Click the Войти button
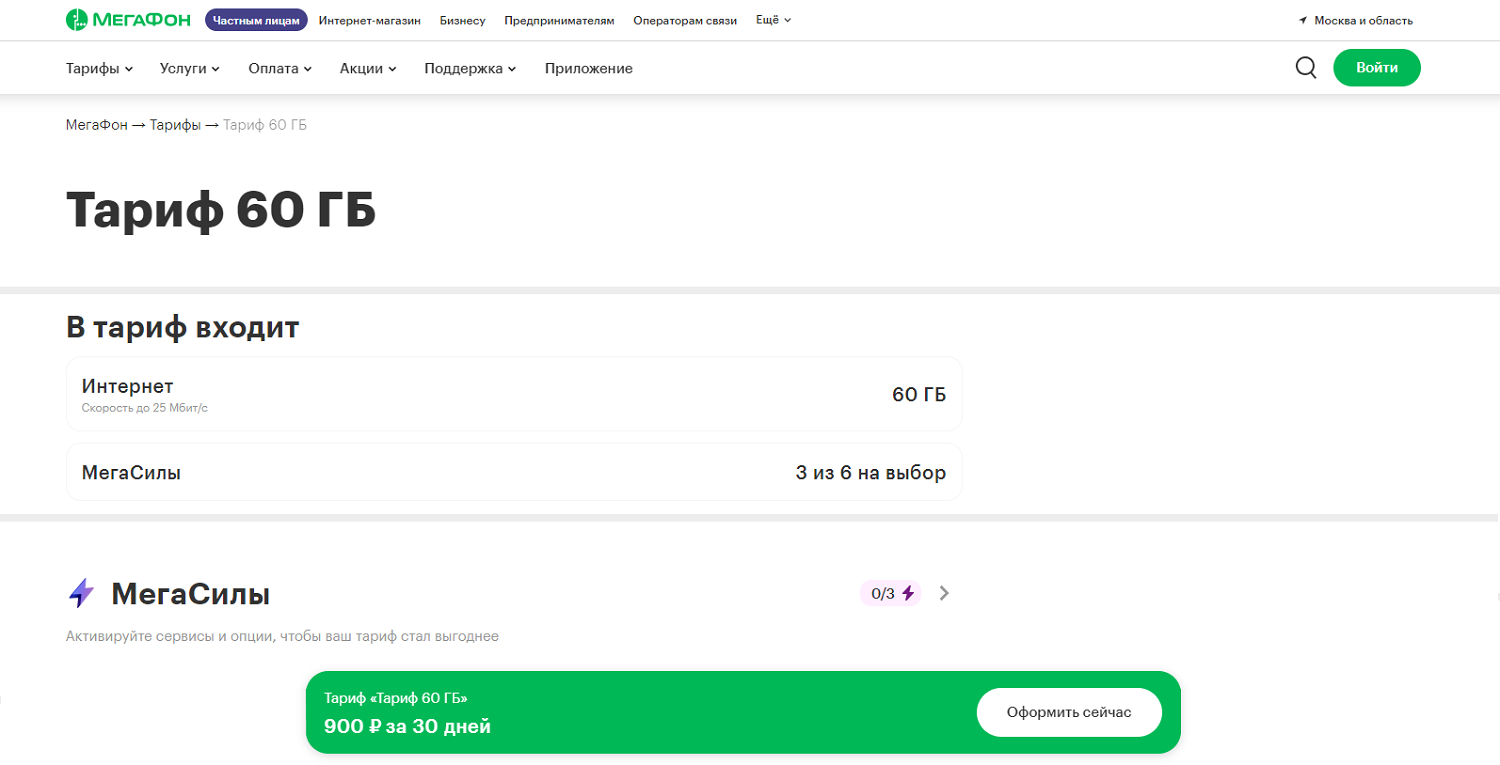Screen dimensions: 1500x765 pos(1377,68)
